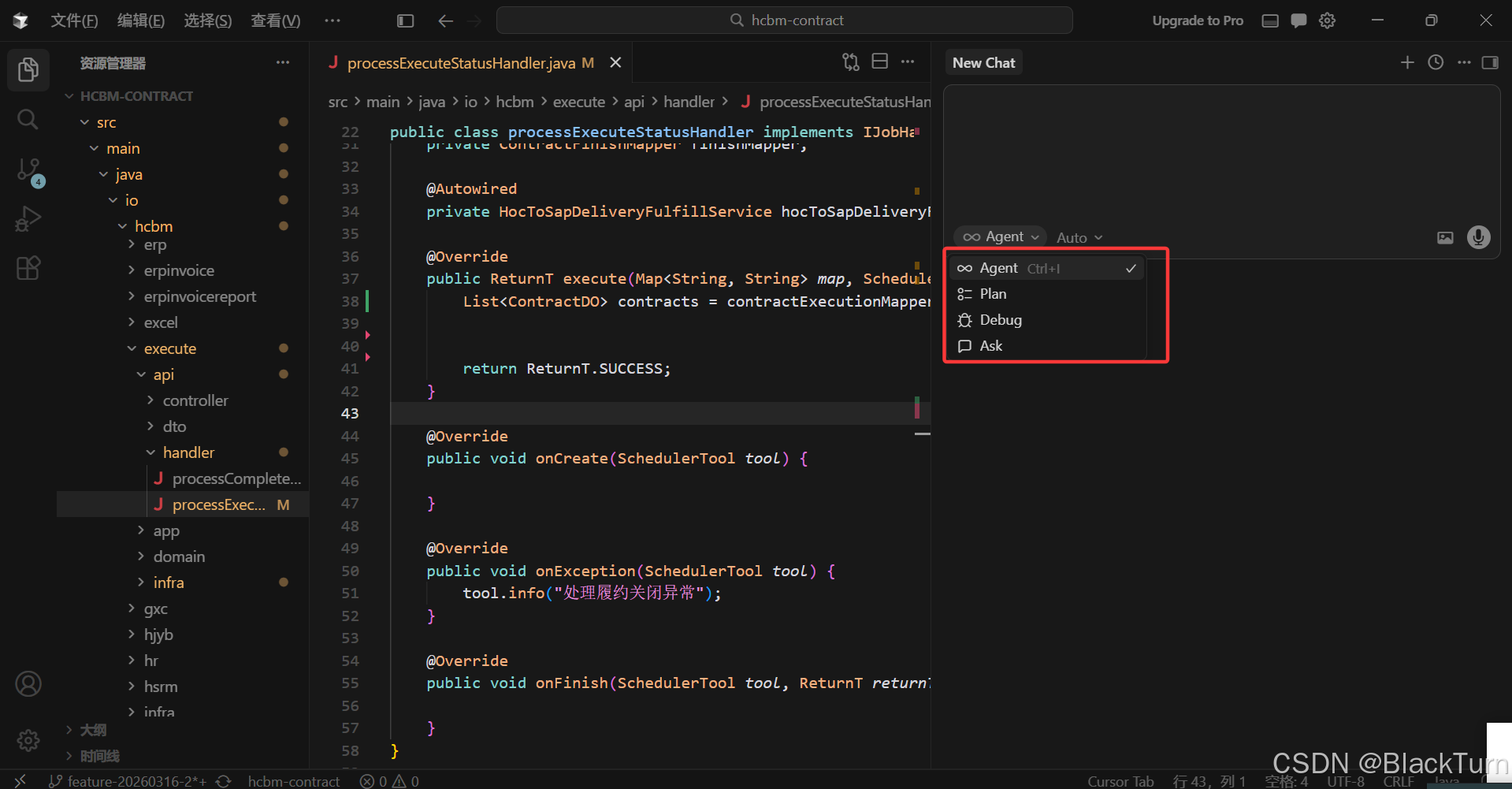Click into the chat message input area

tap(1221, 154)
